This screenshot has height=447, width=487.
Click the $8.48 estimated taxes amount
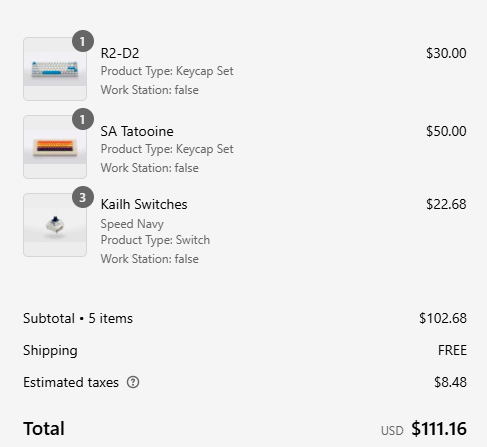(450, 382)
